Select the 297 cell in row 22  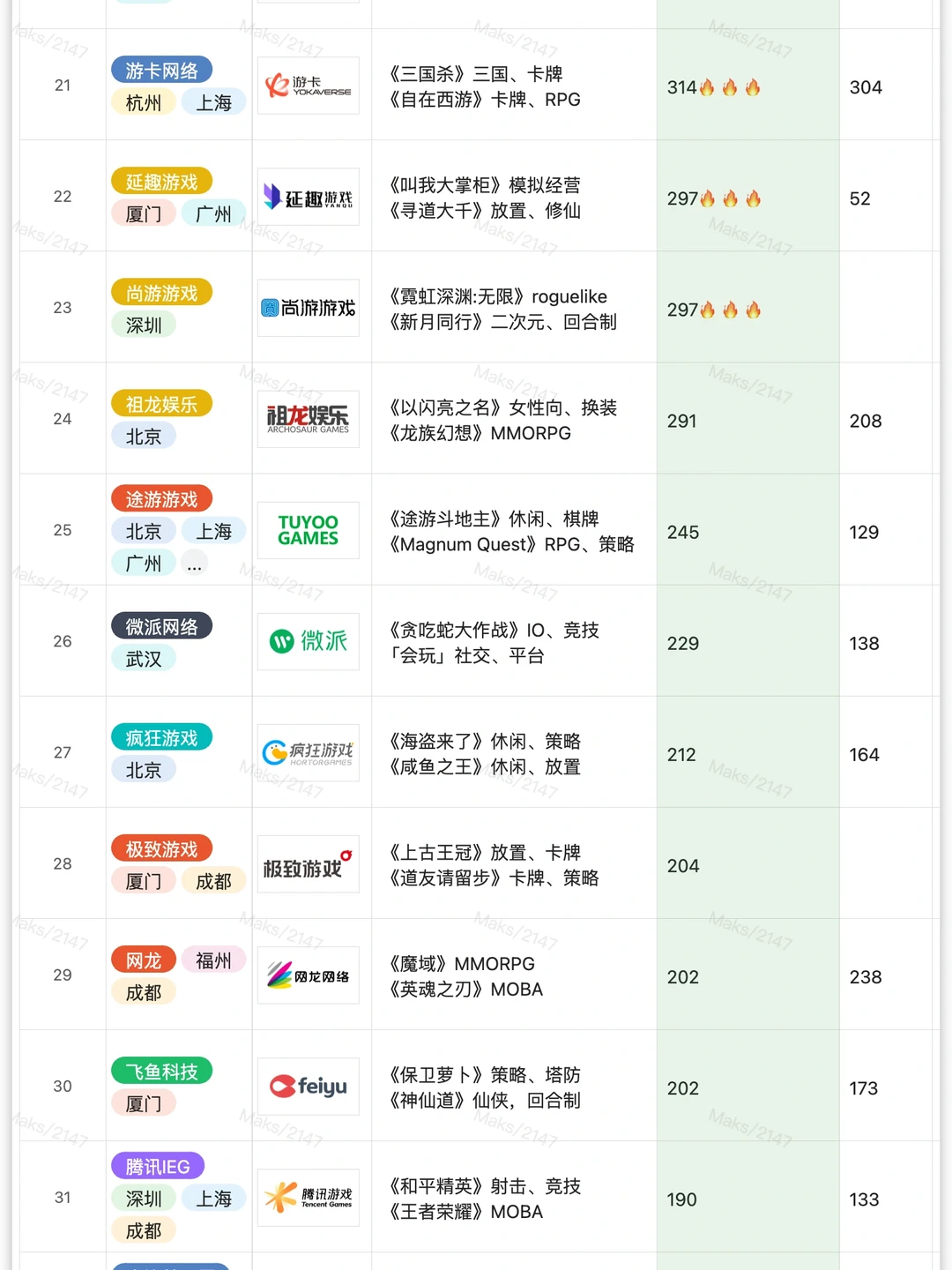(747, 196)
